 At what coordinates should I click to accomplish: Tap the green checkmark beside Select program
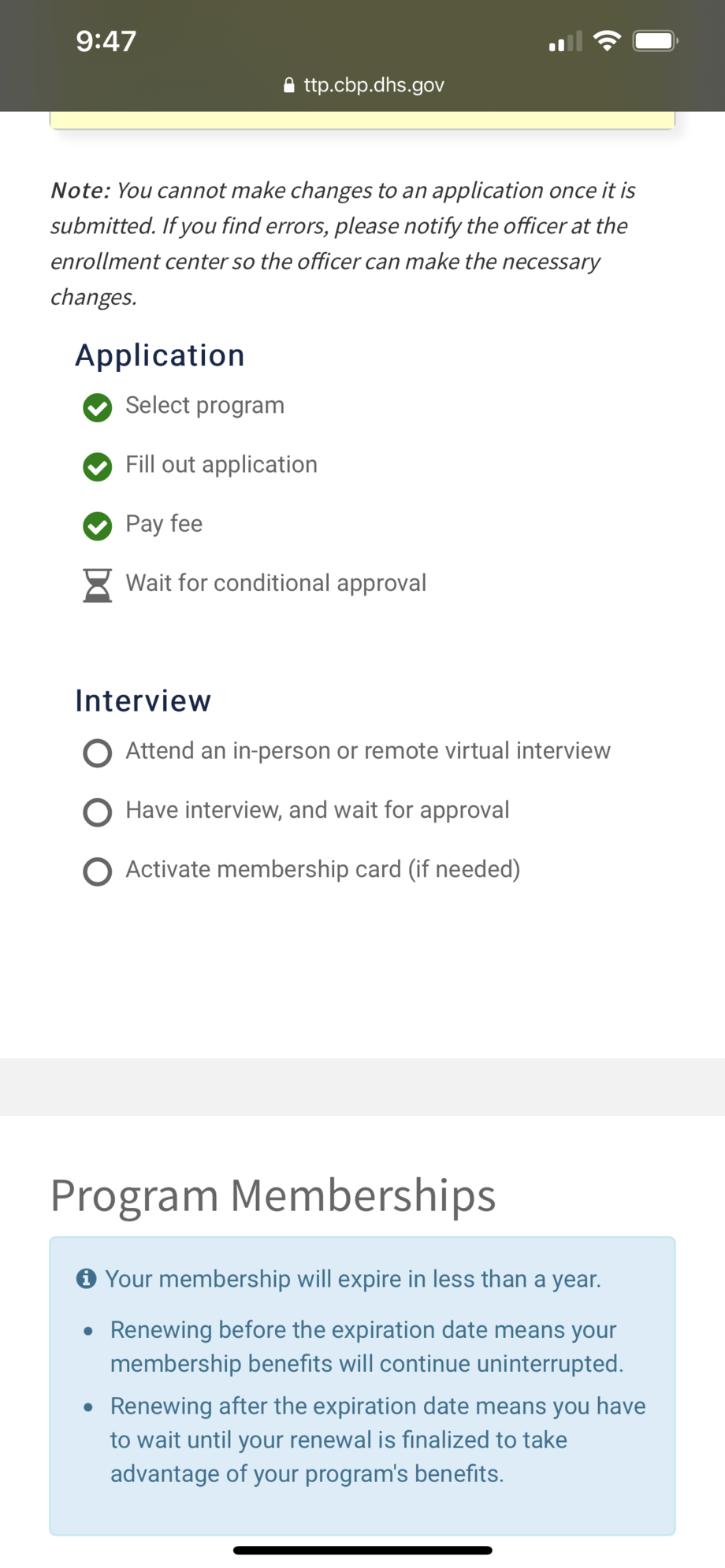[97, 407]
